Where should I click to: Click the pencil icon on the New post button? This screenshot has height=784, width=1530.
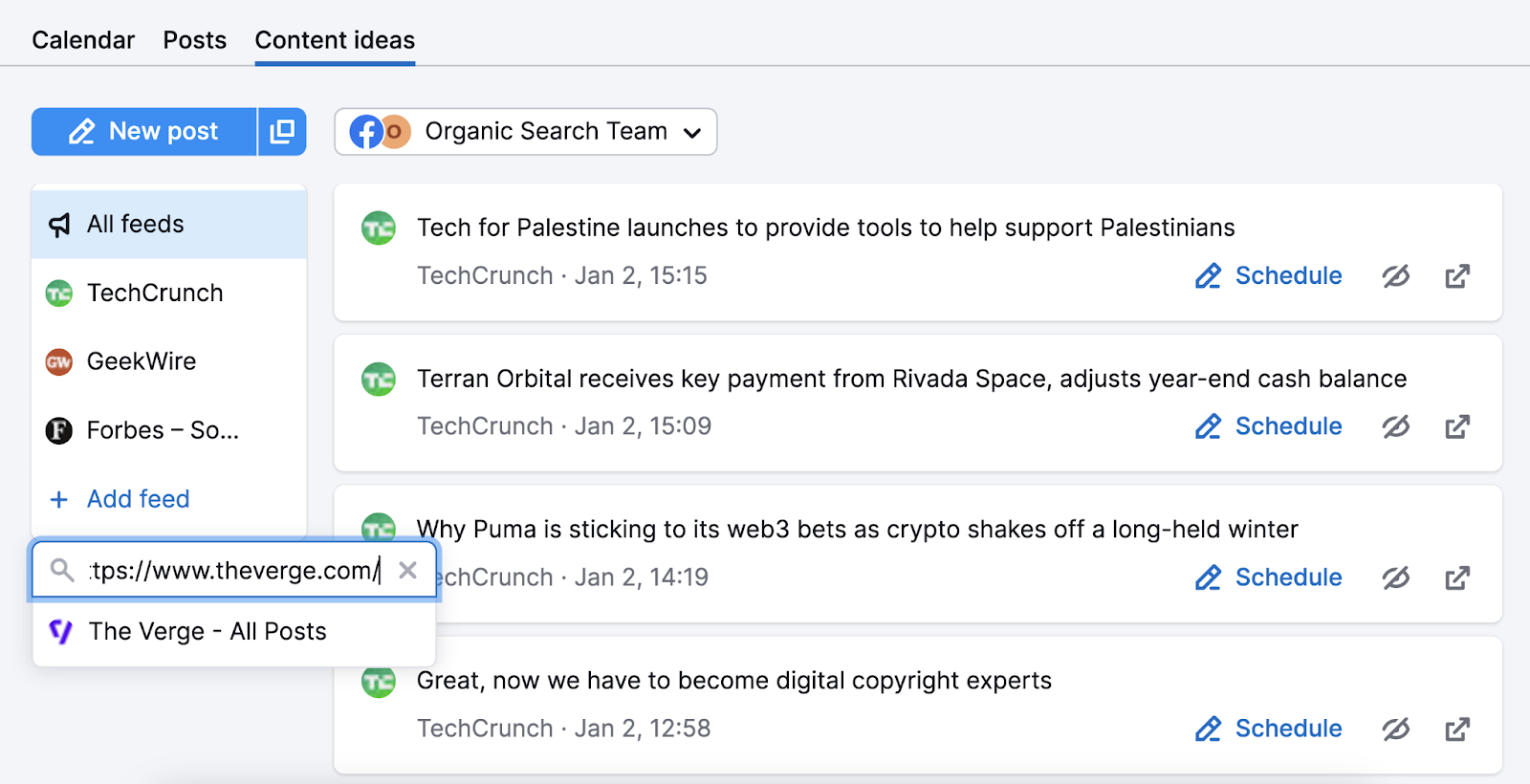pos(82,131)
